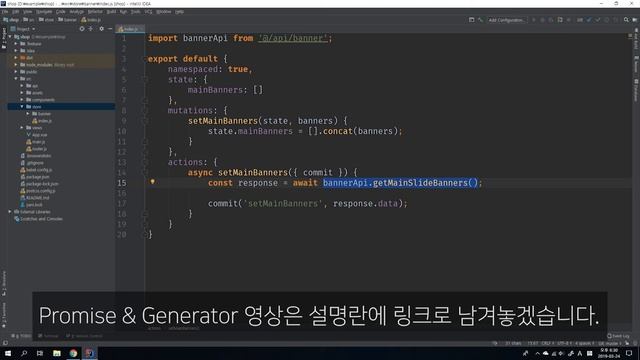Expand the public folder arrow
The image size is (640, 360).
pyautogui.click(x=16, y=71)
